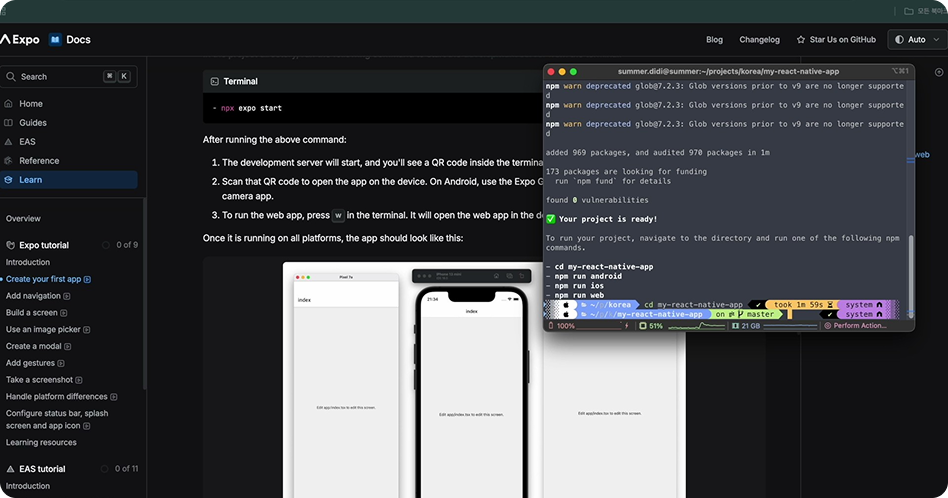Go to the Create a modal chapter
This screenshot has width=948, height=498.
(x=33, y=346)
